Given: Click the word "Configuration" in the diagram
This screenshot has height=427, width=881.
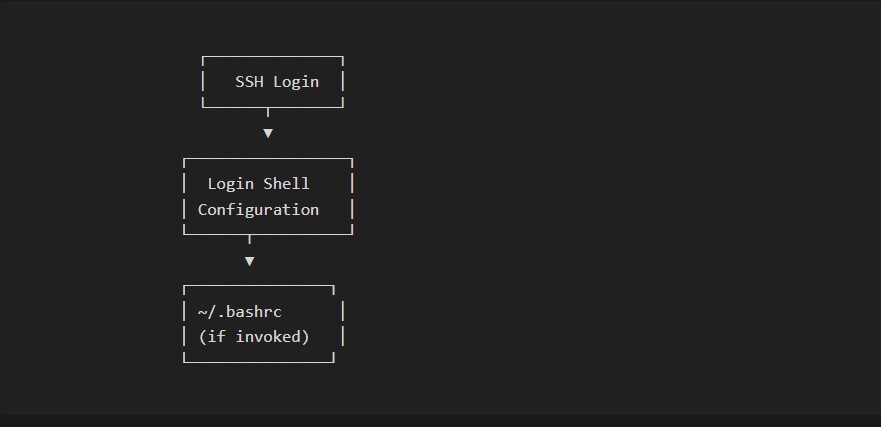Looking at the screenshot, I should pyautogui.click(x=258, y=210).
